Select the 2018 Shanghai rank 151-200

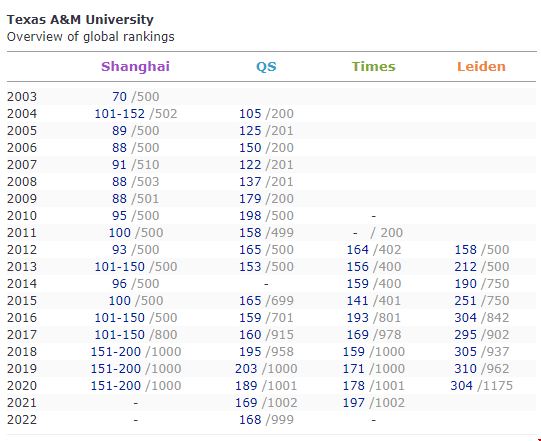point(116,352)
